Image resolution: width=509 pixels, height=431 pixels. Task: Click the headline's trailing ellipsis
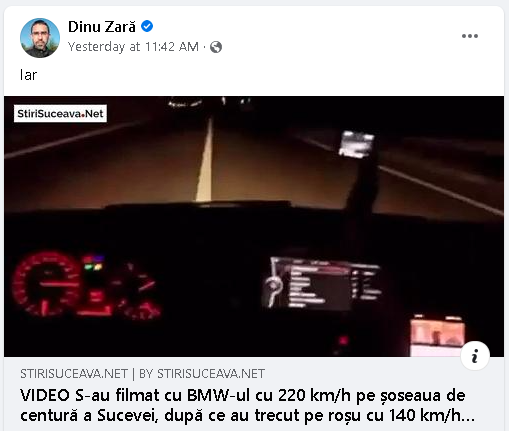[x=469, y=416]
